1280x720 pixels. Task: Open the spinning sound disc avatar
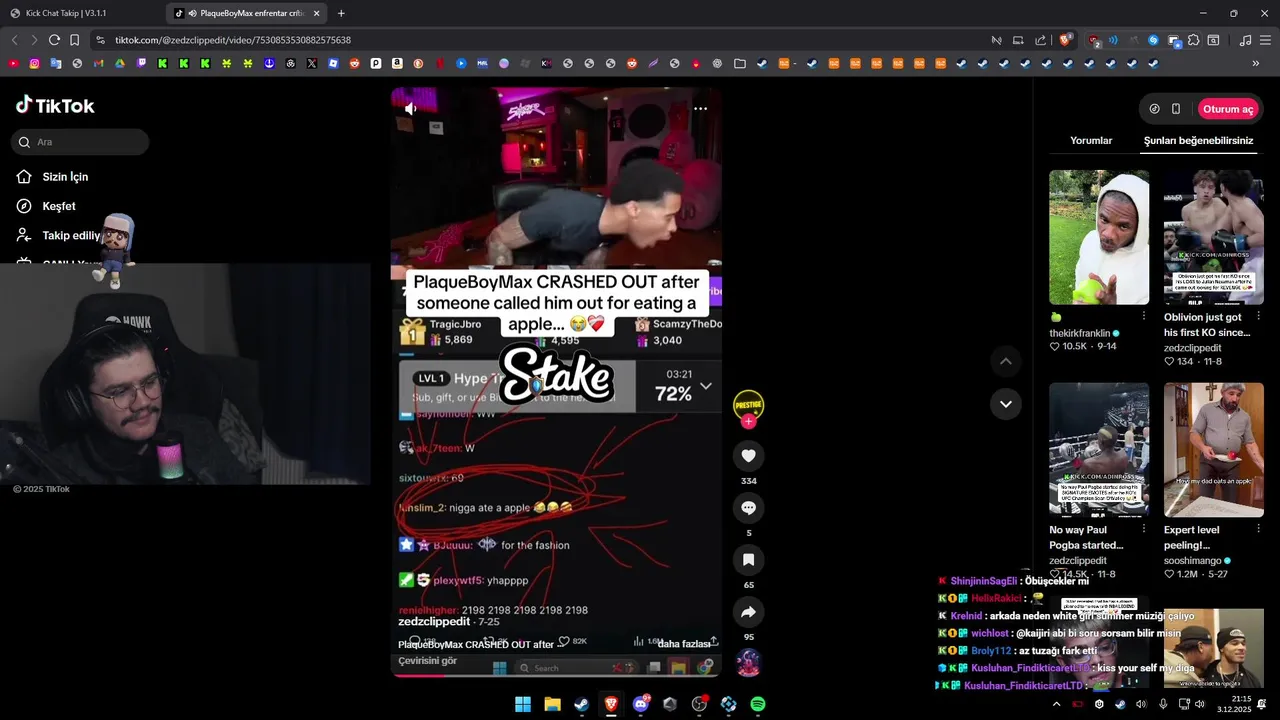pos(748,663)
